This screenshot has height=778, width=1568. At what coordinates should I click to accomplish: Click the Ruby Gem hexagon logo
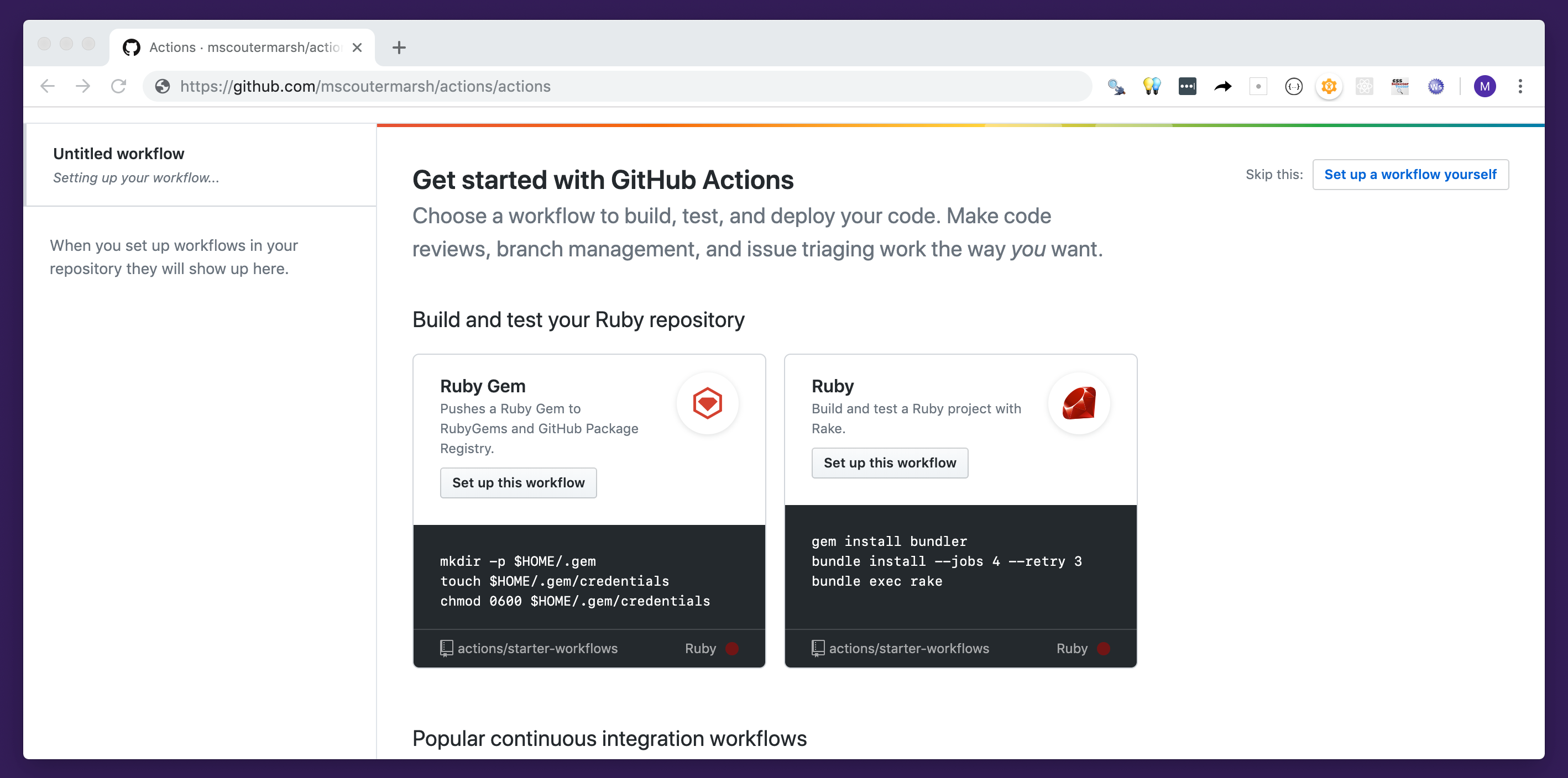(x=707, y=403)
